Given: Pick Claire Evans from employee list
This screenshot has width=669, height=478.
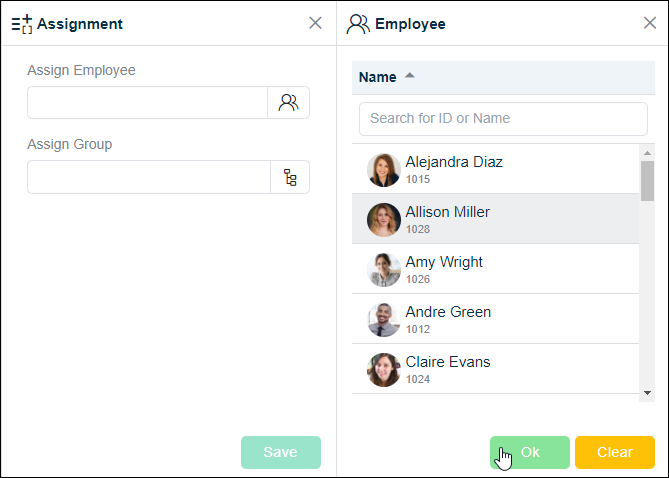Looking at the screenshot, I should pos(495,369).
